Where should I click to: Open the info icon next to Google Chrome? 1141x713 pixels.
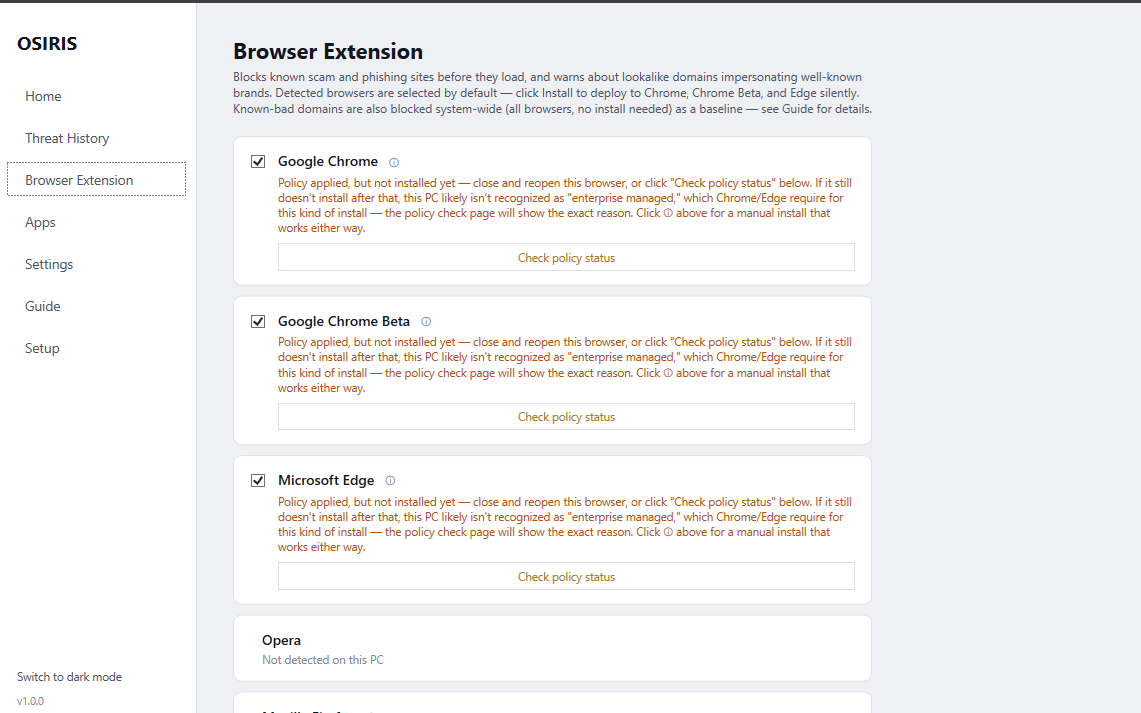click(394, 162)
